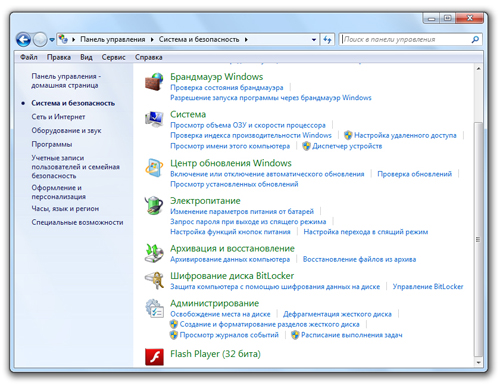Open the Windows Update icon
The width and height of the screenshot is (500, 385).
point(154,168)
